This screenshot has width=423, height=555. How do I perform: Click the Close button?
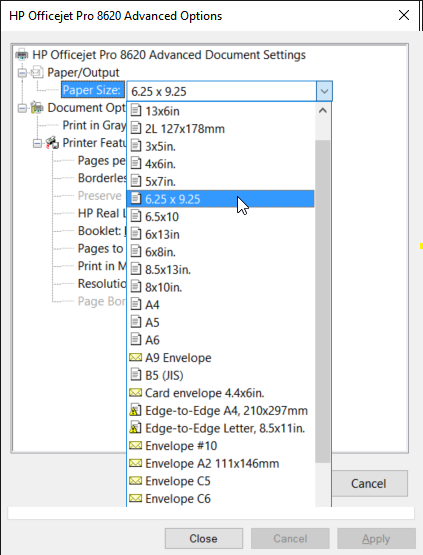(x=204, y=538)
